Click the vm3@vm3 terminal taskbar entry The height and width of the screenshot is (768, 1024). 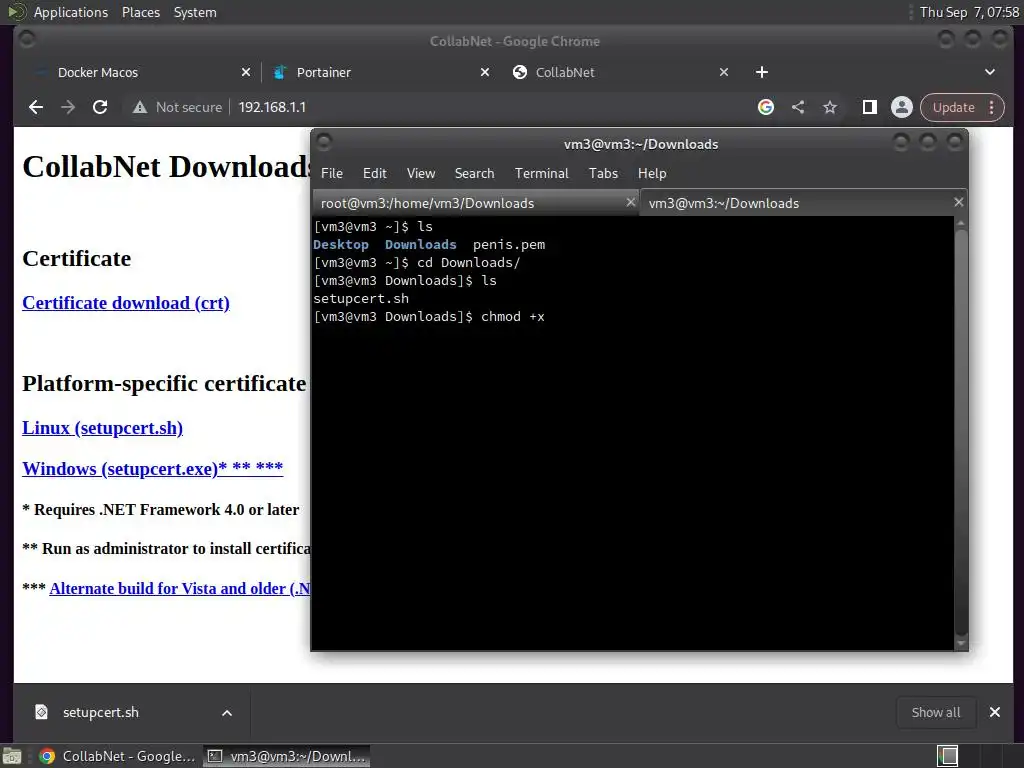tap(287, 756)
